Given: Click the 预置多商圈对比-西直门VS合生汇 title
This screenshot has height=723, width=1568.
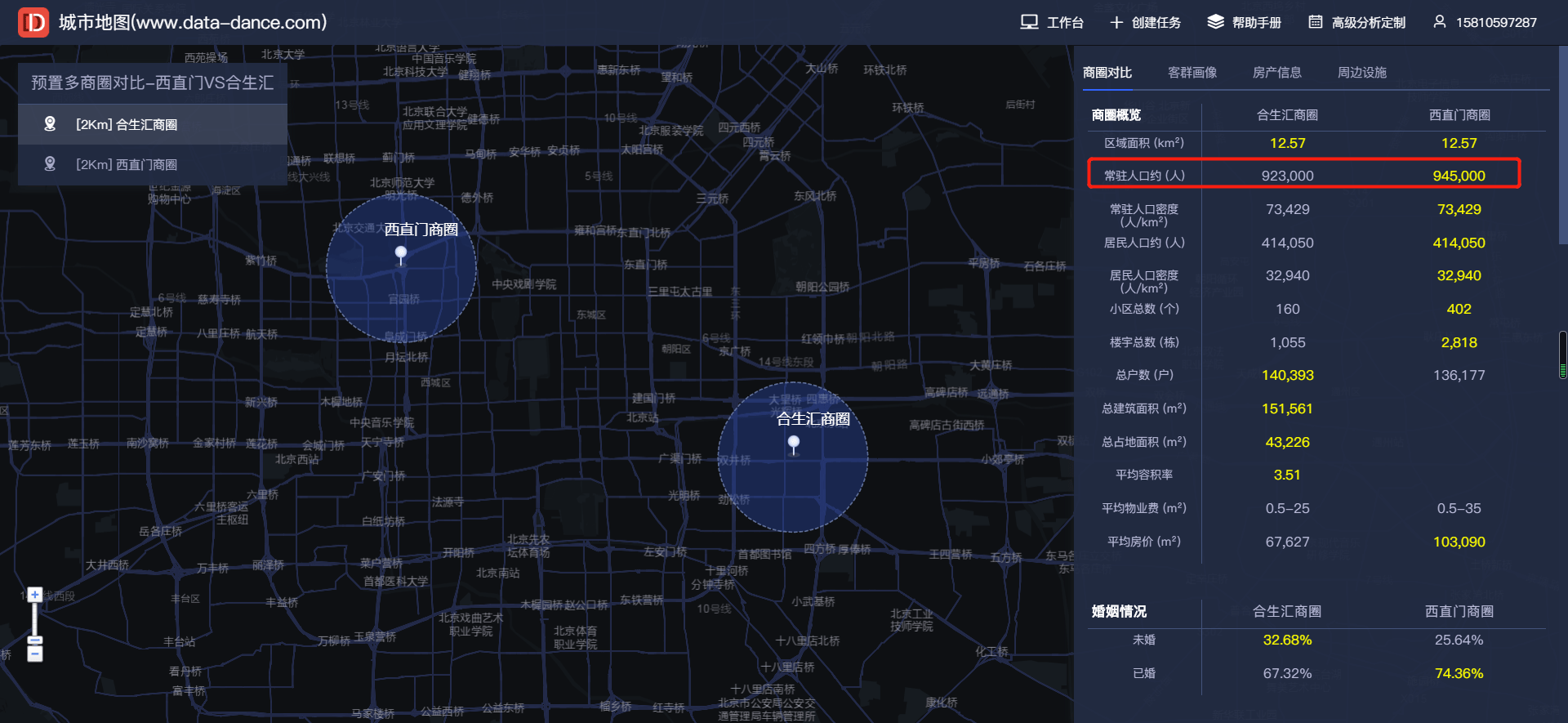Looking at the screenshot, I should tap(153, 83).
